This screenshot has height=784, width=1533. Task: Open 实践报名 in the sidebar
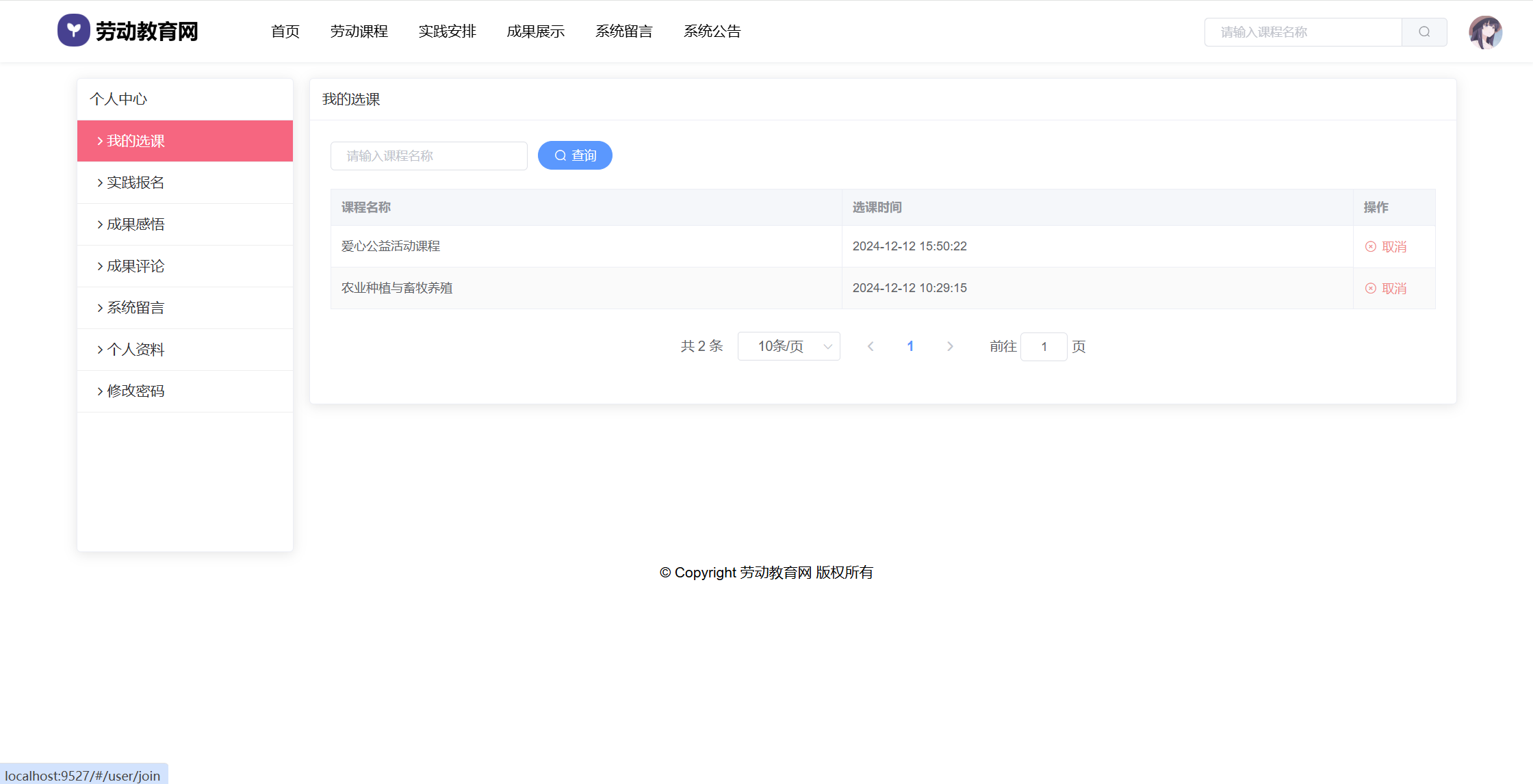[x=136, y=183]
